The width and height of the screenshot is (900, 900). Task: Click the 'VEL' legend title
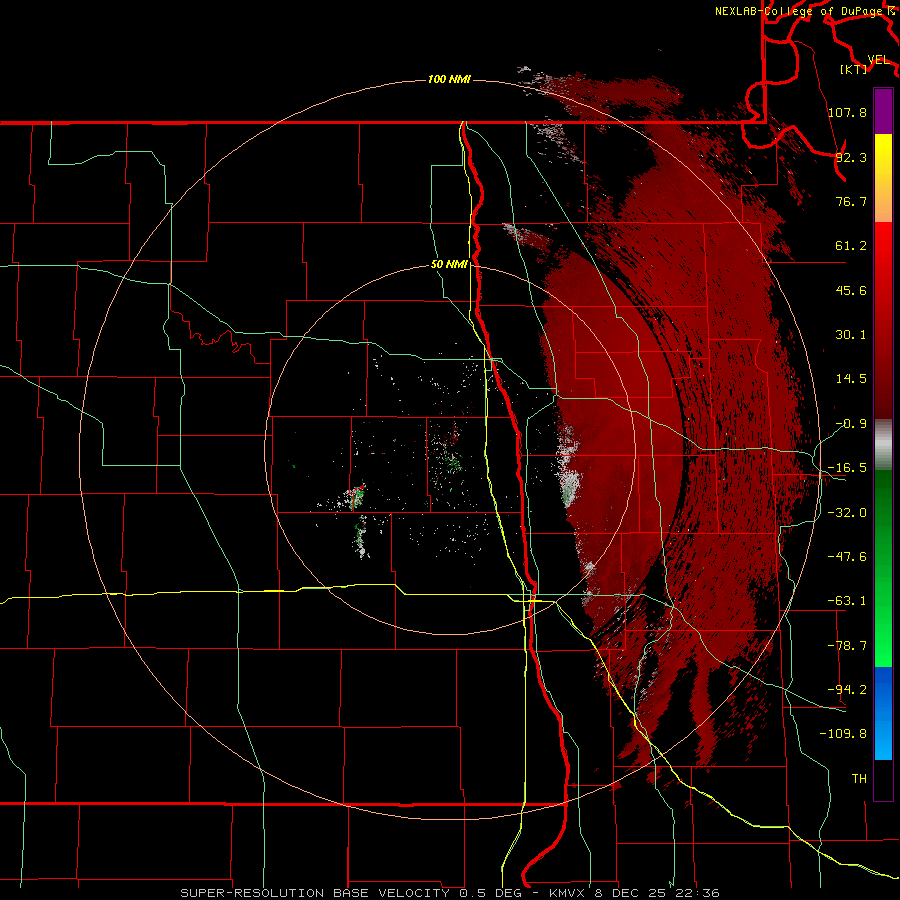pos(878,60)
